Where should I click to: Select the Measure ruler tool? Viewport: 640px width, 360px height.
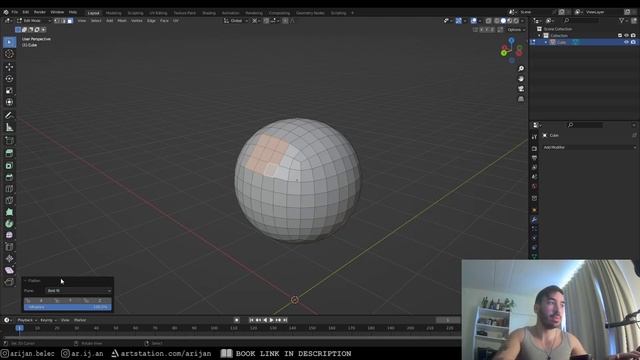9,127
